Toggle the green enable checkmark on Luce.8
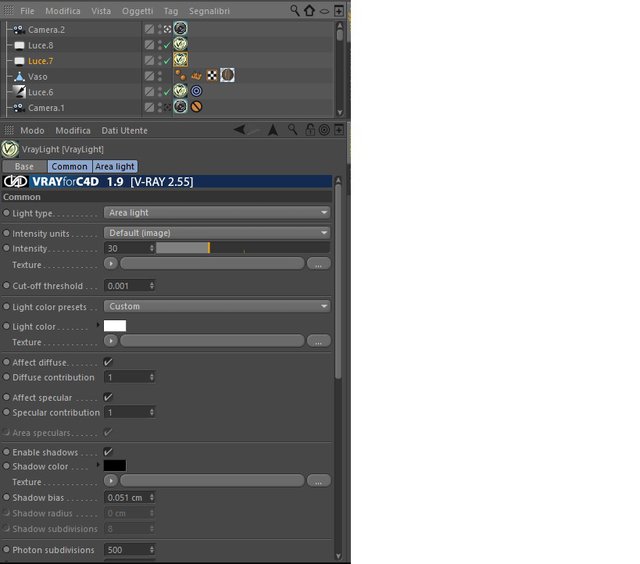Viewport: 640px width, 564px height. click(167, 46)
